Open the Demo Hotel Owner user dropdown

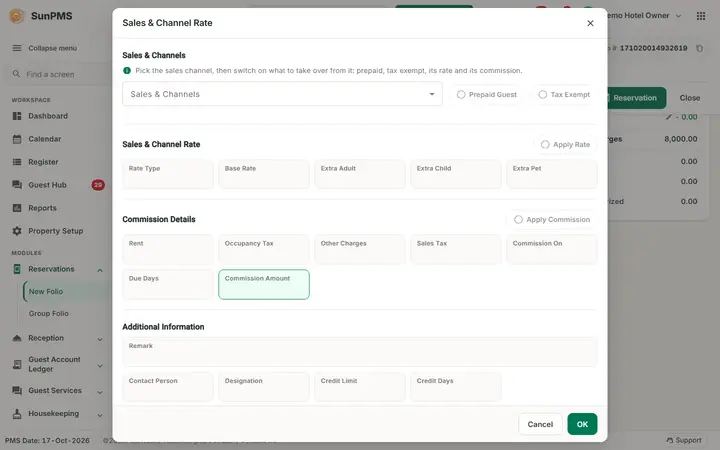click(643, 16)
